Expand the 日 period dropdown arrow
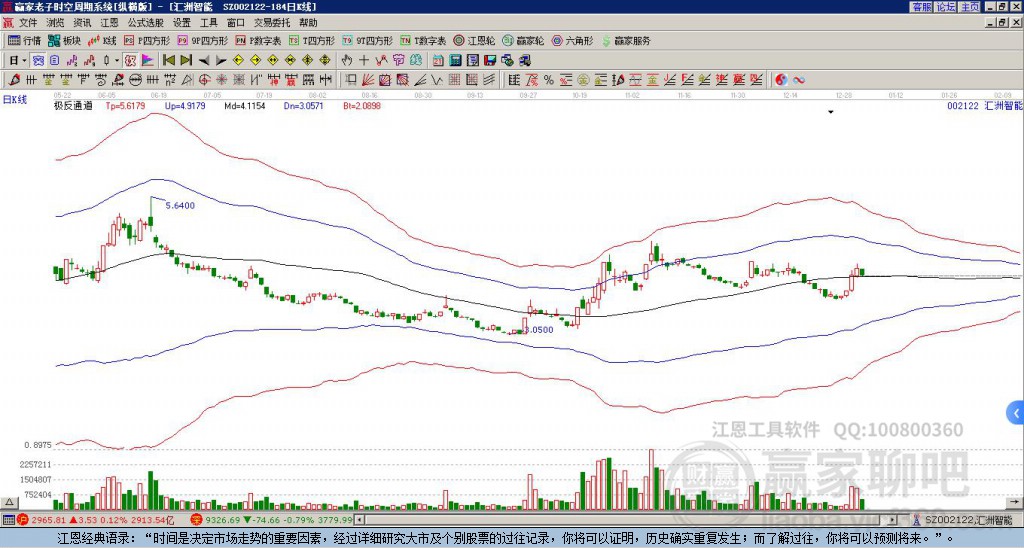This screenshot has height=548, width=1024. [x=25, y=61]
